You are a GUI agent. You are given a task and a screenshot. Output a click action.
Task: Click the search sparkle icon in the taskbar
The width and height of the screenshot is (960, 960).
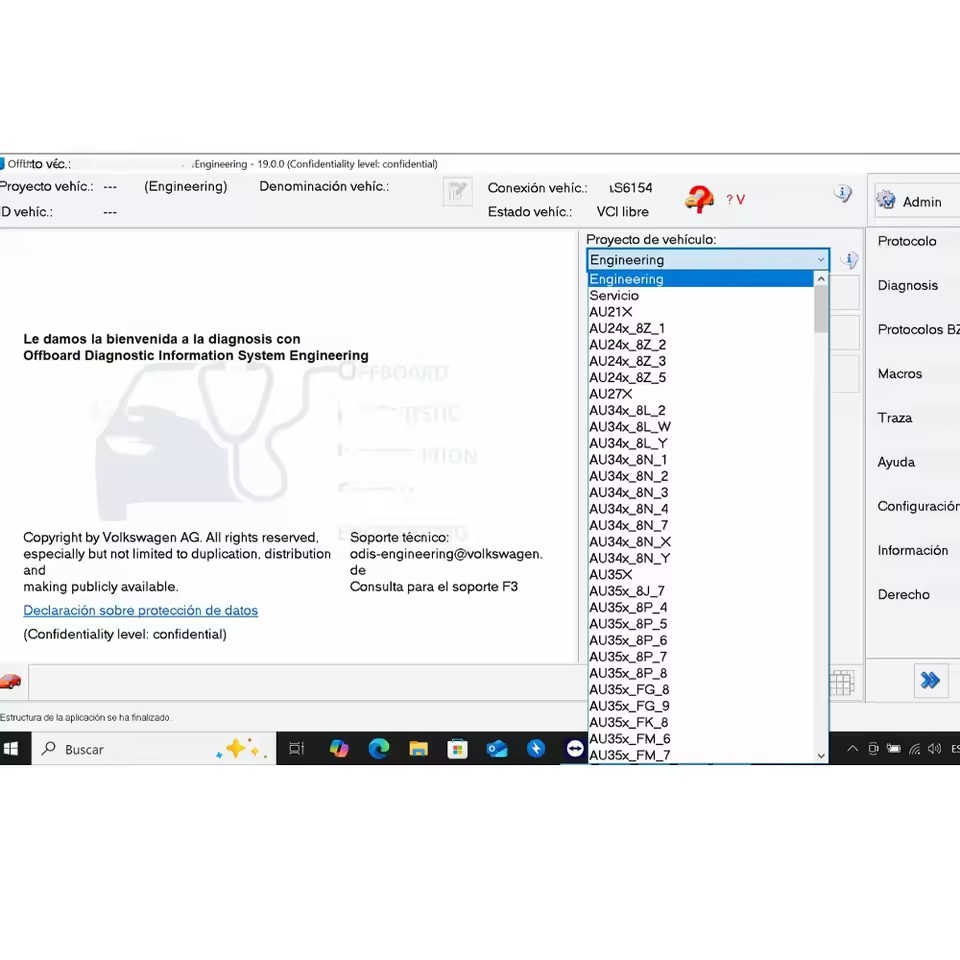coord(242,749)
